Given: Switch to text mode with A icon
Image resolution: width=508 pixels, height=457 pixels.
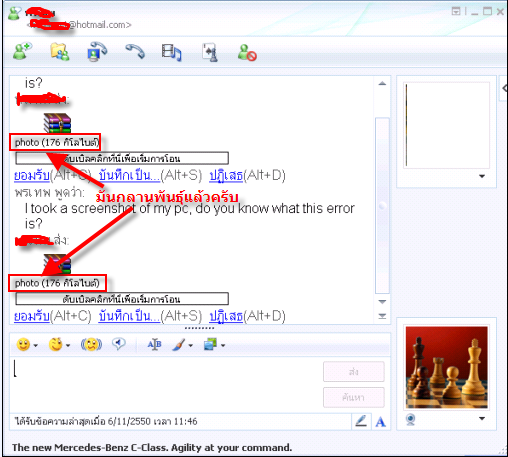Looking at the screenshot, I should click(x=380, y=422).
